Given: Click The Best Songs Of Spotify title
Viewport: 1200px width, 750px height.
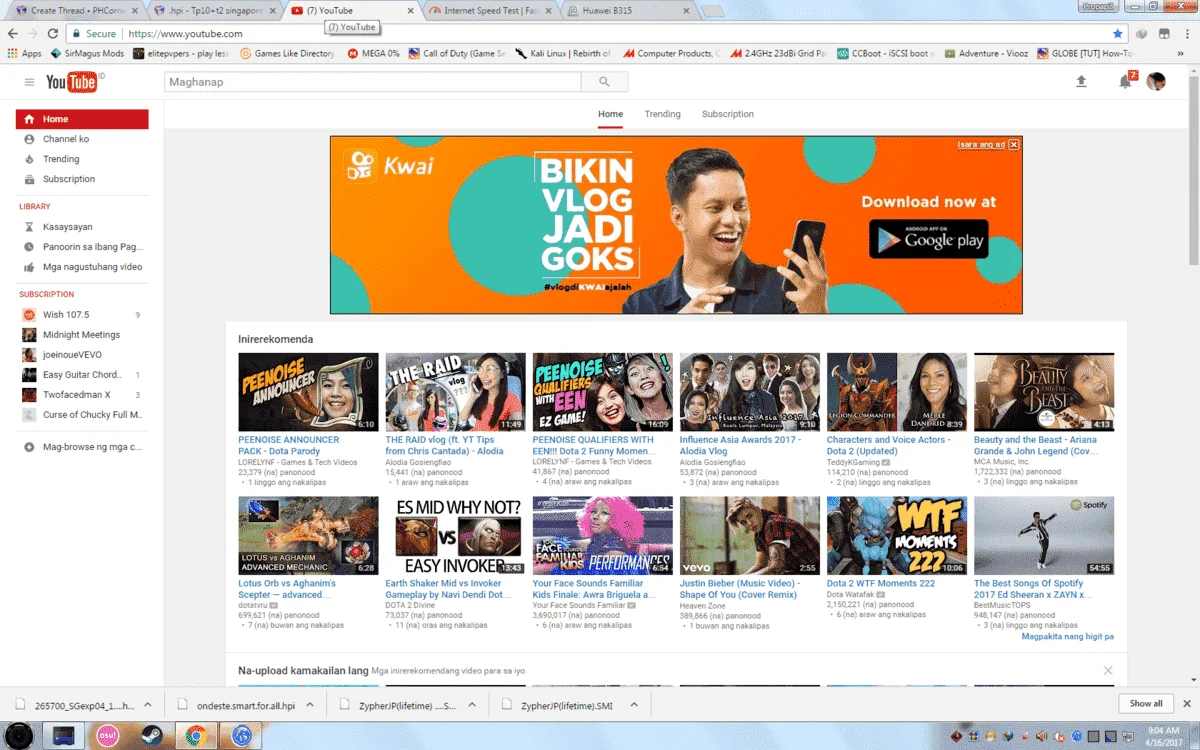Looking at the screenshot, I should point(1033,588).
